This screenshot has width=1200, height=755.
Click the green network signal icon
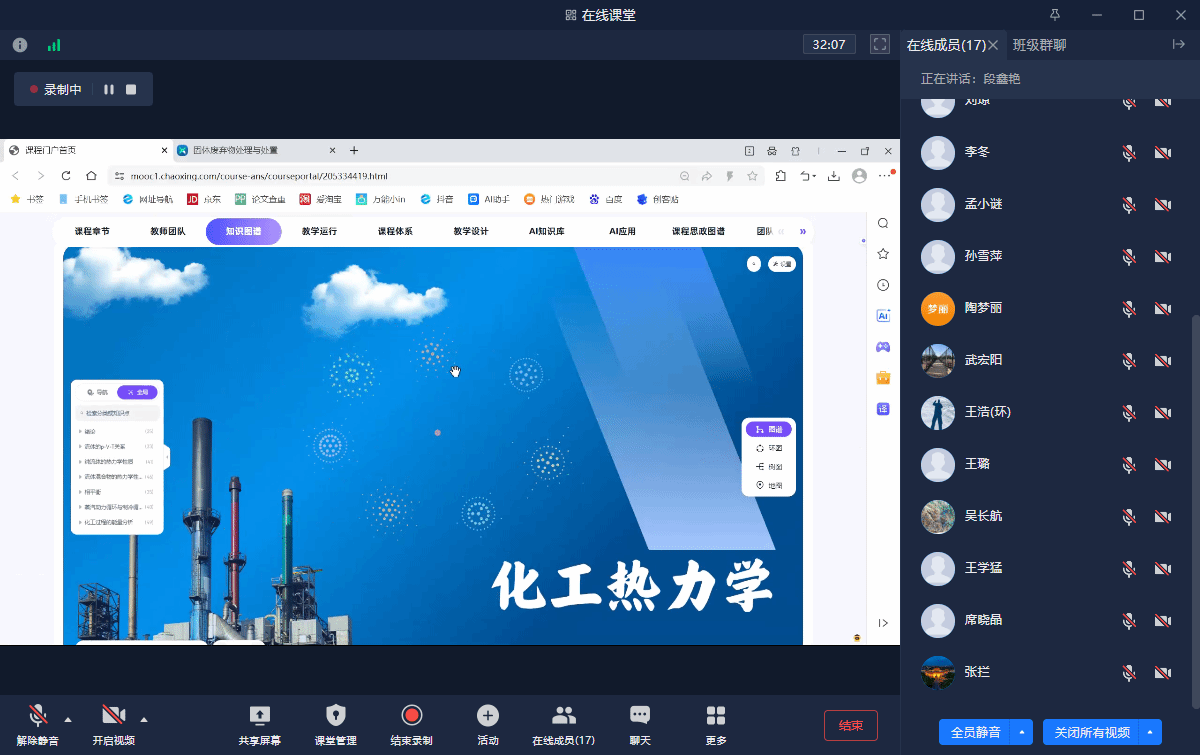click(53, 45)
